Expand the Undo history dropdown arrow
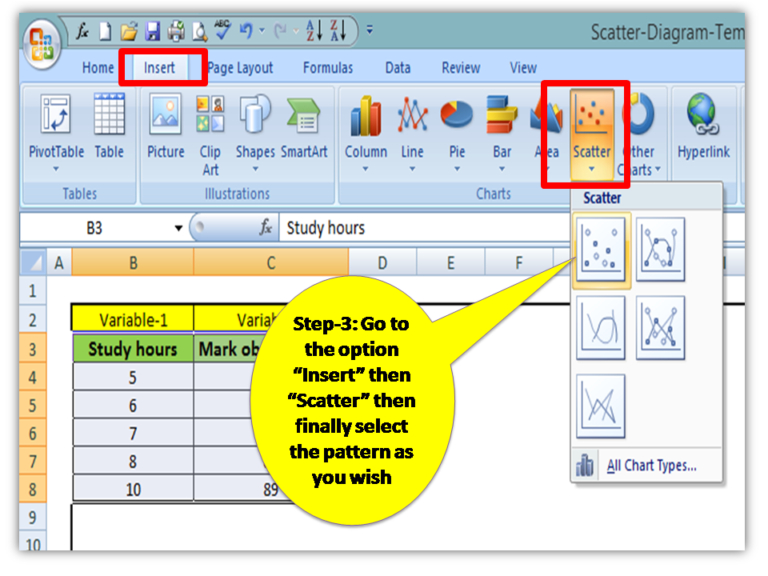768x576 pixels. [262, 31]
